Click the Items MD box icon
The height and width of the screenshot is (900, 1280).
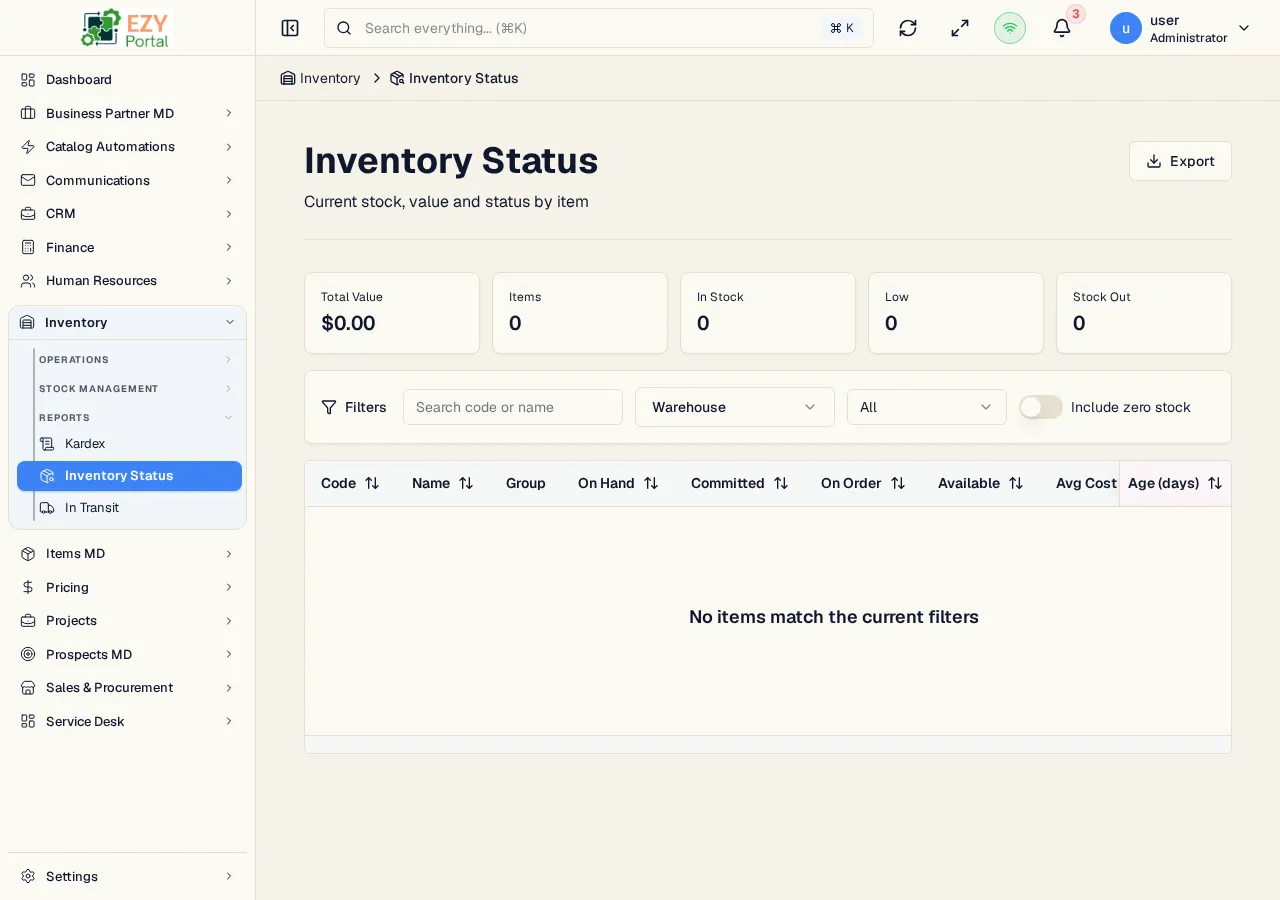click(28, 554)
